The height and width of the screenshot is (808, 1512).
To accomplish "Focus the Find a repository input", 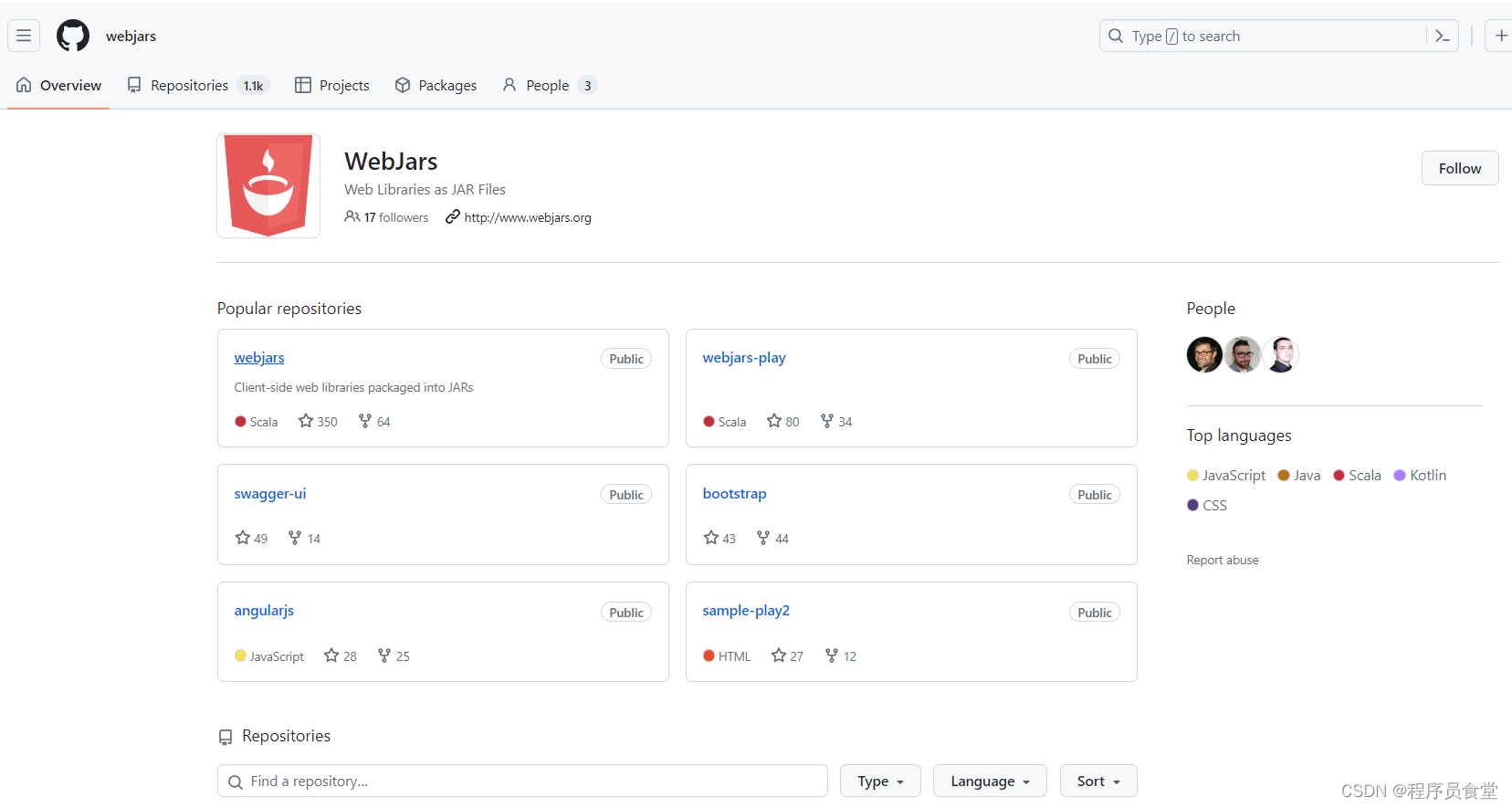I will tap(522, 781).
